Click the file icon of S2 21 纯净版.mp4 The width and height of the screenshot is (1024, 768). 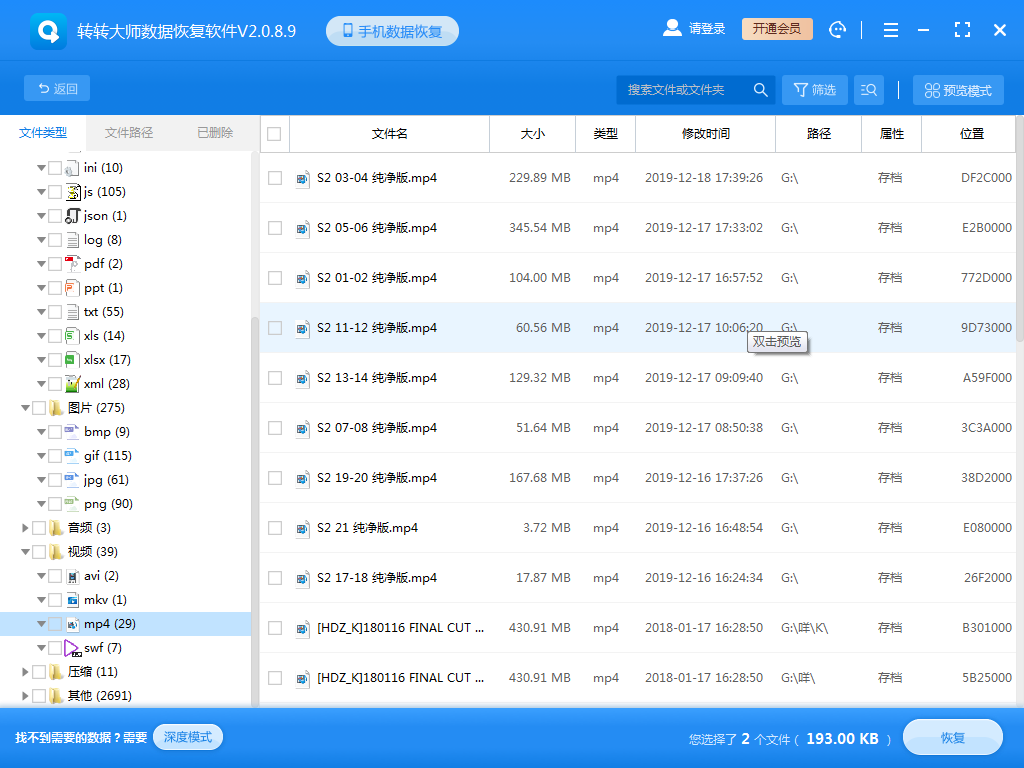(x=302, y=528)
